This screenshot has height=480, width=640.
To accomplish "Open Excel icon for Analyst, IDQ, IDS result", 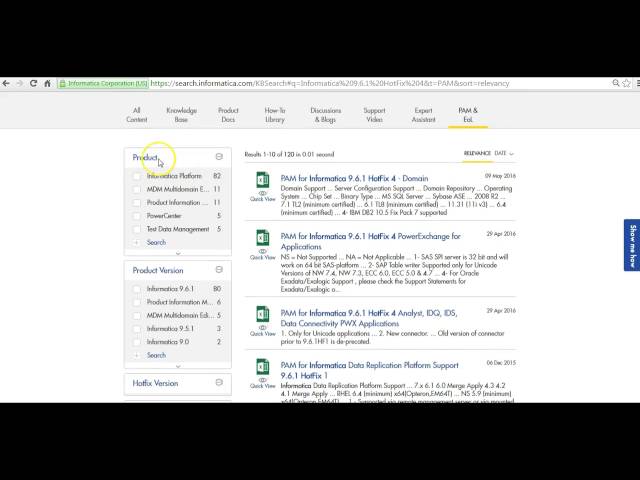I will point(262,314).
